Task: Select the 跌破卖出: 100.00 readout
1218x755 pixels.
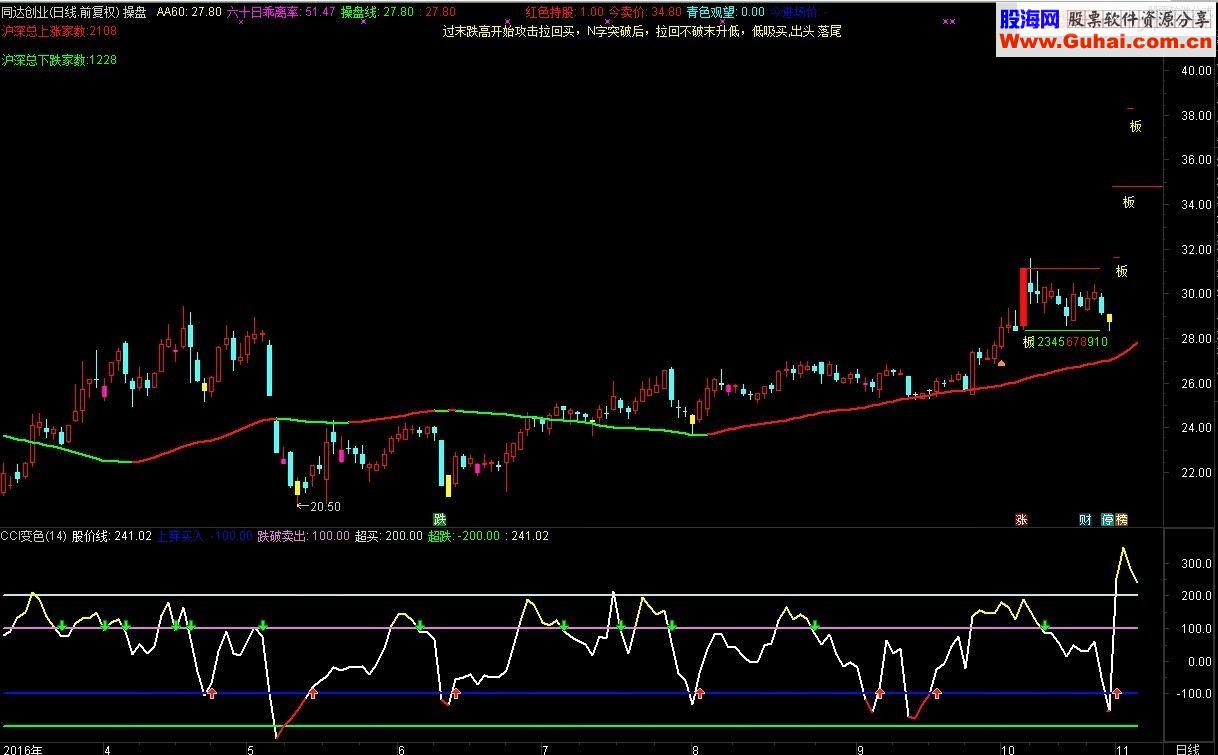Action: pyautogui.click(x=304, y=536)
